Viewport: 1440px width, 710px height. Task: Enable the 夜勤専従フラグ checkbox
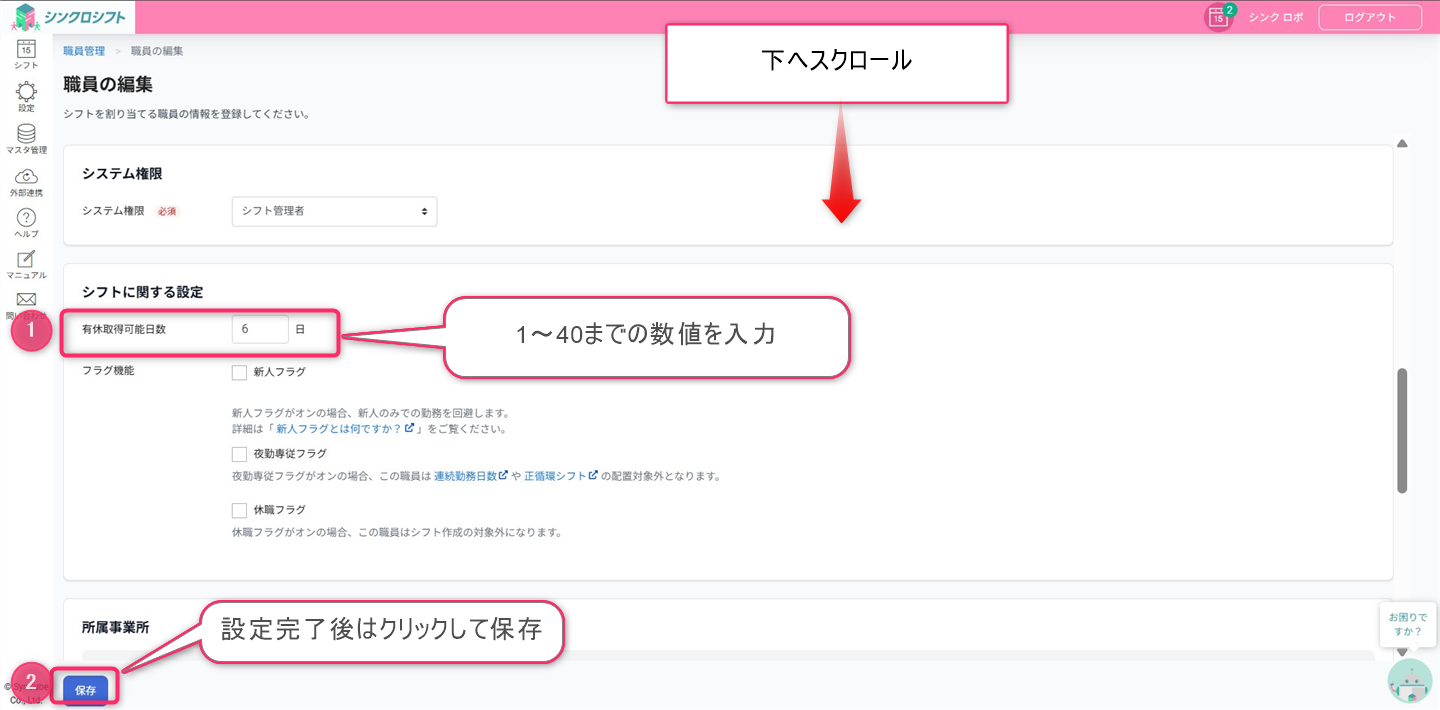(239, 454)
